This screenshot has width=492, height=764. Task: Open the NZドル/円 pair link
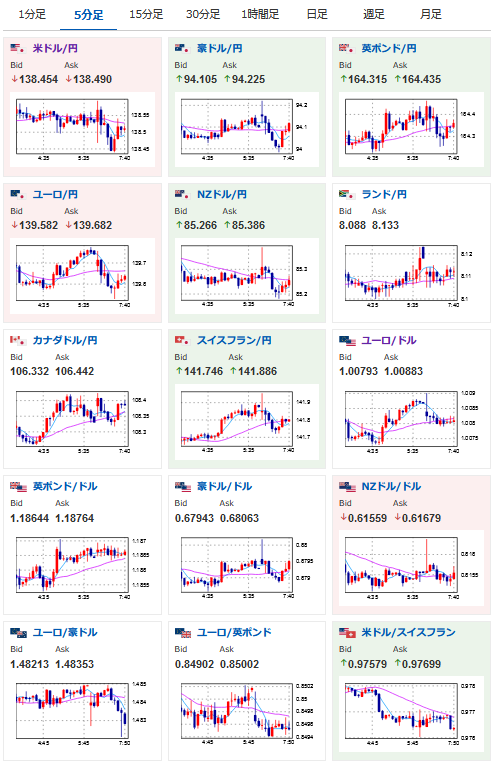(x=221, y=194)
